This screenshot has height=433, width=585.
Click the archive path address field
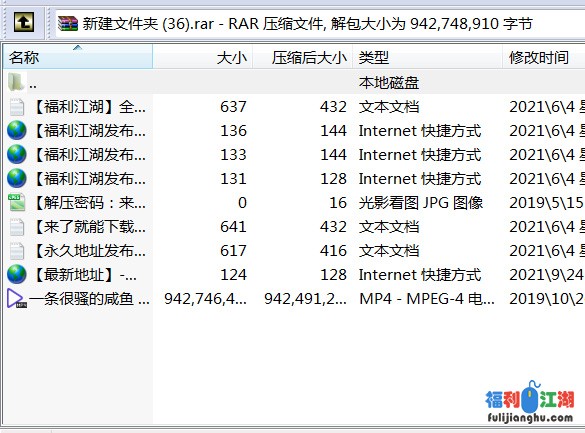tap(320, 23)
